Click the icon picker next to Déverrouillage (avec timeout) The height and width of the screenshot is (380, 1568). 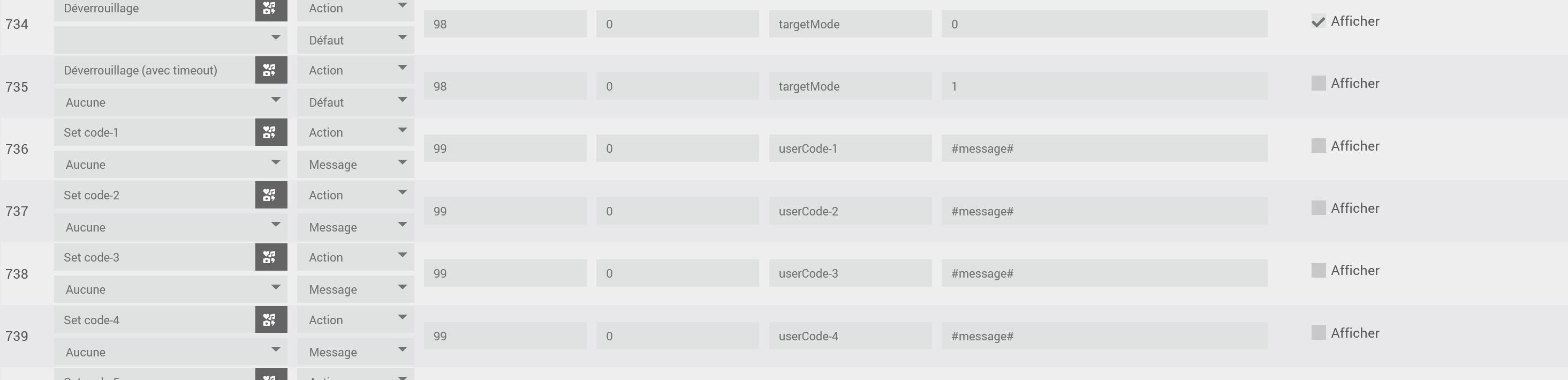(270, 71)
